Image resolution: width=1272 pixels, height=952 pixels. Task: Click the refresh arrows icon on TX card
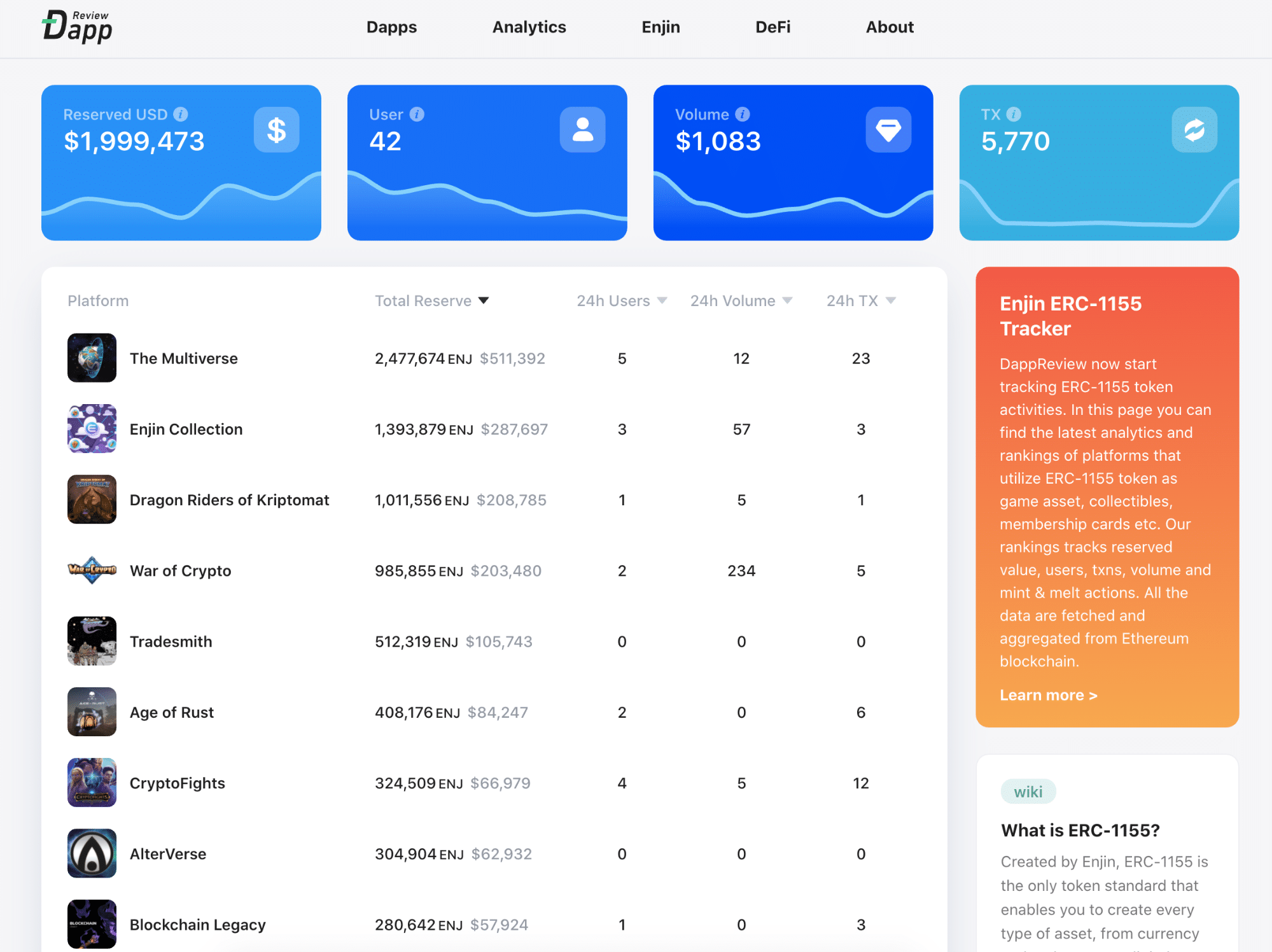1195,130
